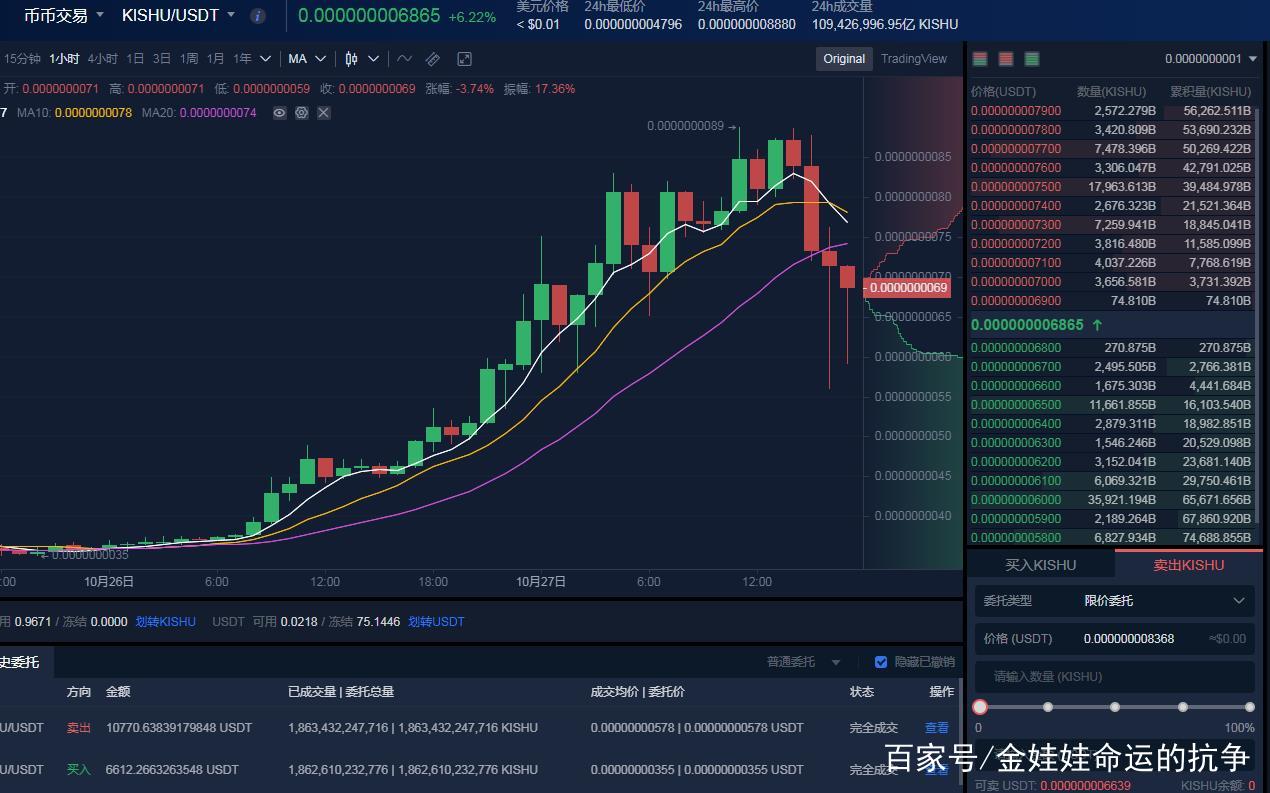Image resolution: width=1270 pixels, height=793 pixels.
Task: Select 3日 interval
Action: coord(162,59)
